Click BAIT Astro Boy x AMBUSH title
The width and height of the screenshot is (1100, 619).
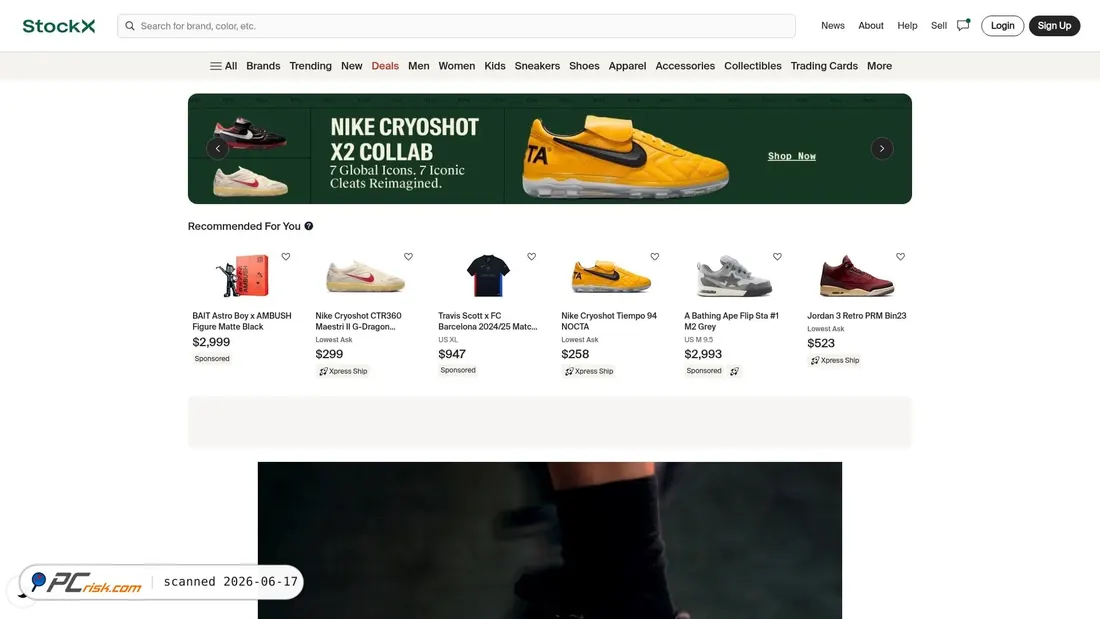(242, 321)
